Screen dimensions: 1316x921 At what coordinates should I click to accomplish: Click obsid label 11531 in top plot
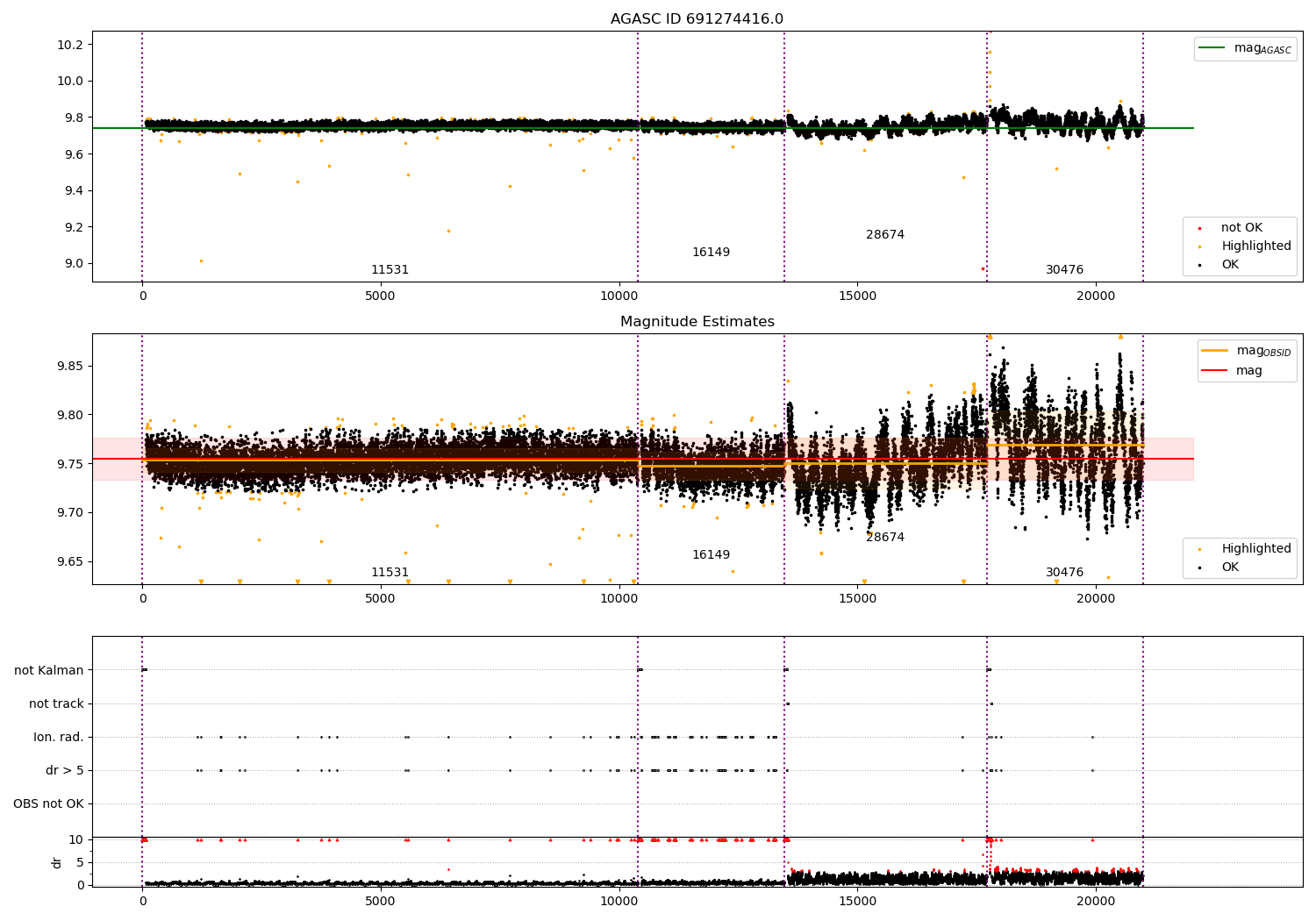pos(390,270)
